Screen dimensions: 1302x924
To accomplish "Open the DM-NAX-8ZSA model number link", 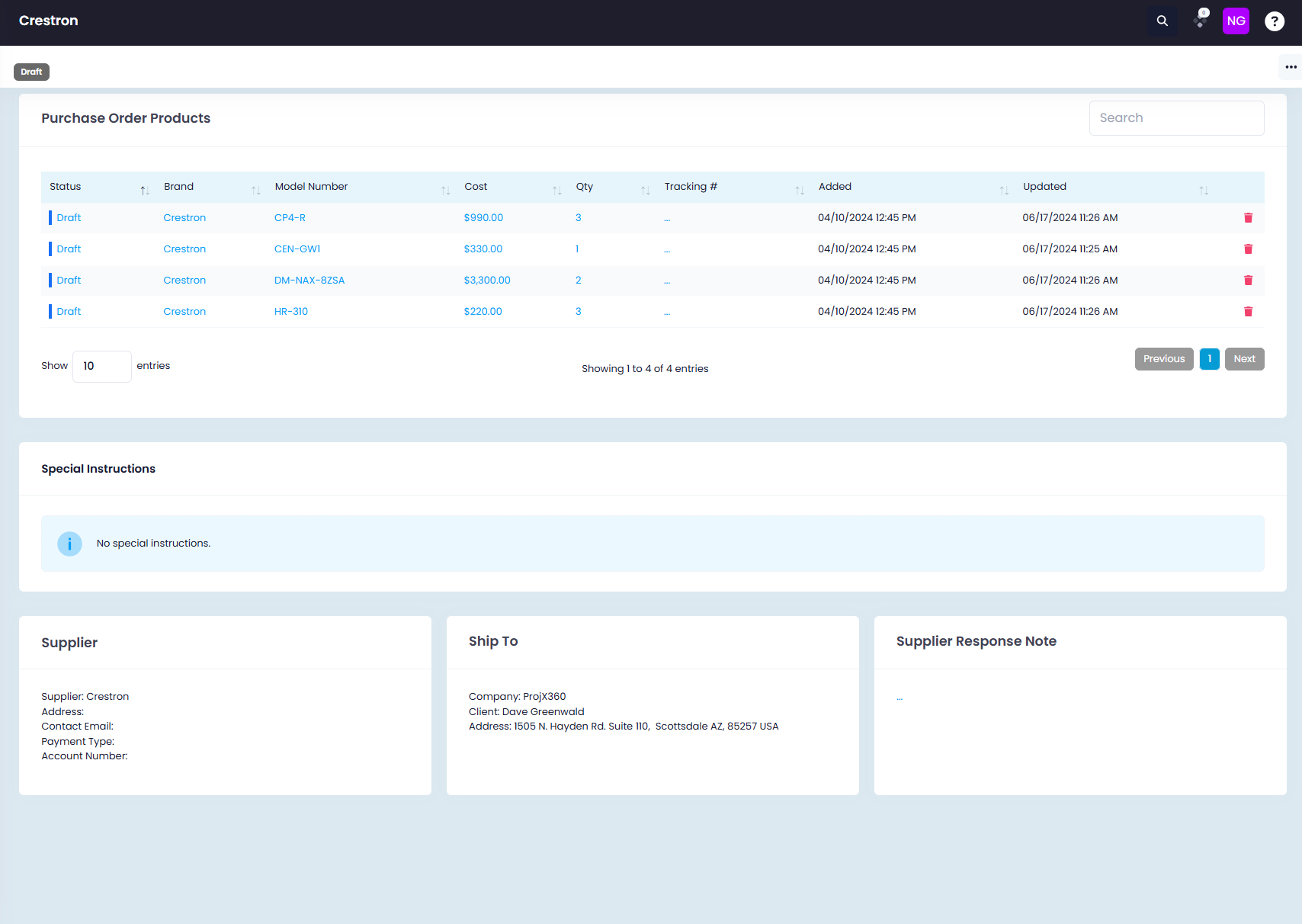I will (309, 281).
